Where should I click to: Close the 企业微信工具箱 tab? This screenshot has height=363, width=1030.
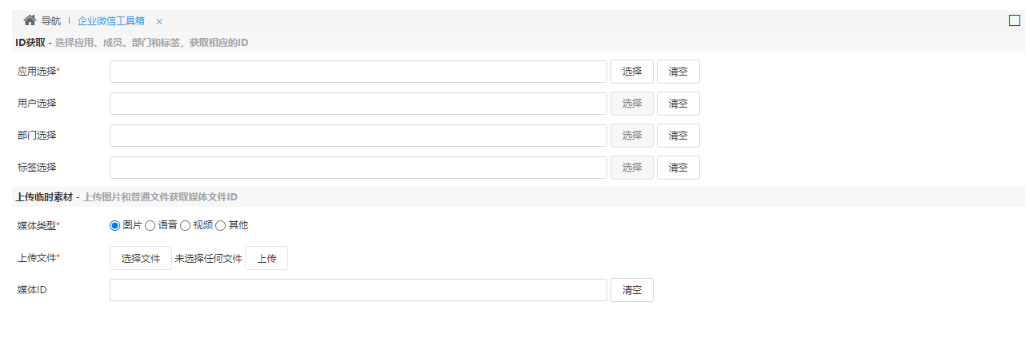click(159, 22)
